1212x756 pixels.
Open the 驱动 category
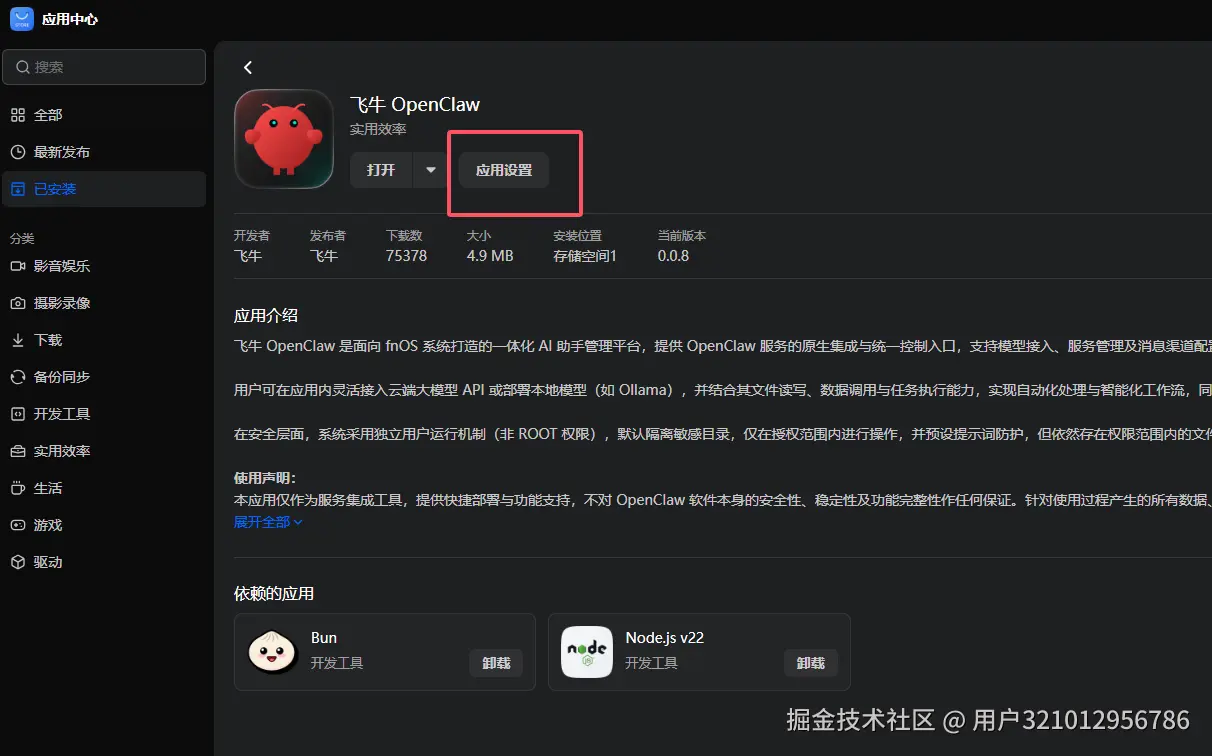click(x=104, y=562)
